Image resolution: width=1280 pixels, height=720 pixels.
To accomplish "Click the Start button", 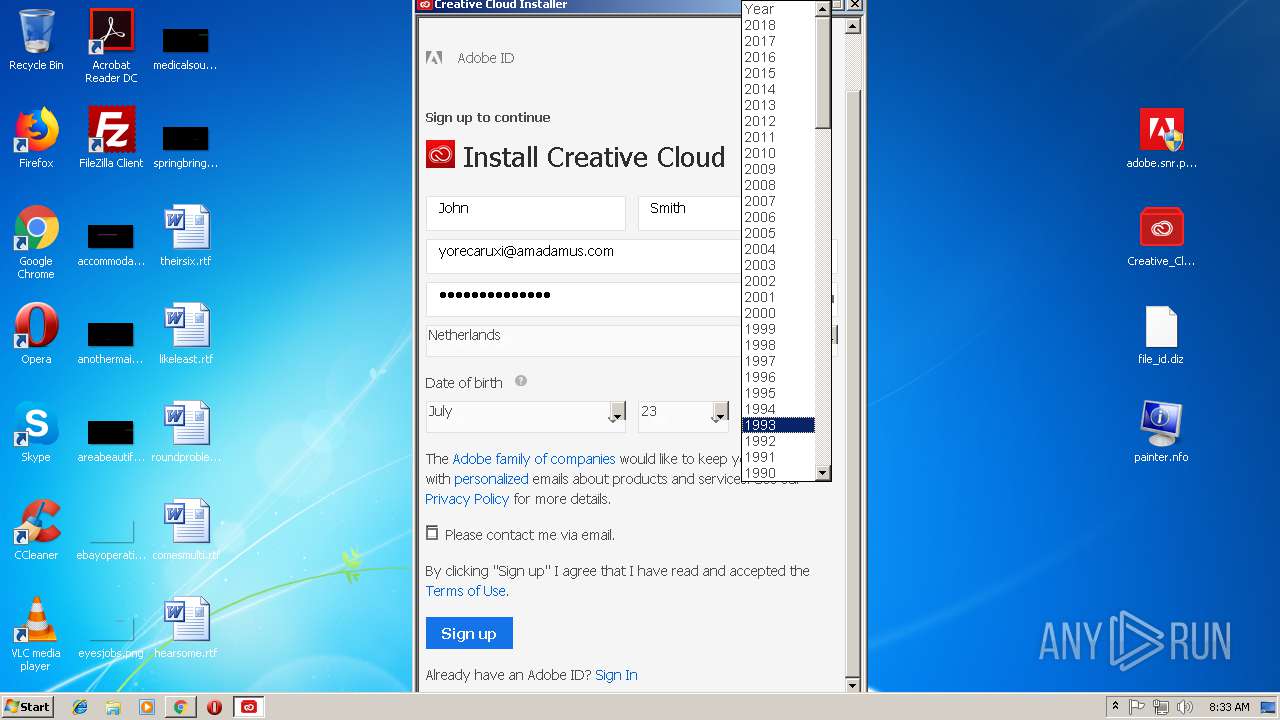I will click(28, 707).
